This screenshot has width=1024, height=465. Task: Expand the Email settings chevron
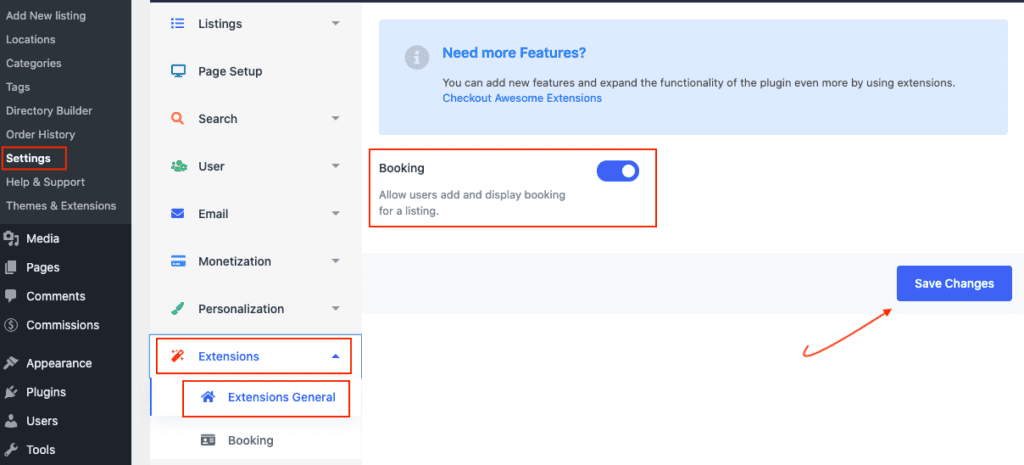336,214
